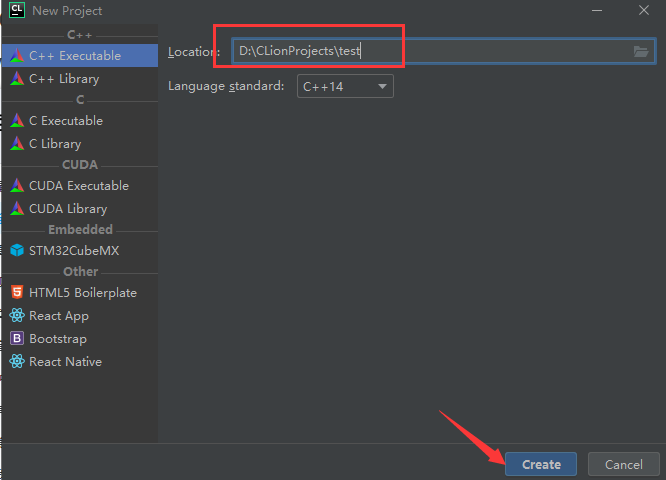Select C++ Library project type
Viewport: 666px width, 480px height.
[x=80, y=79]
